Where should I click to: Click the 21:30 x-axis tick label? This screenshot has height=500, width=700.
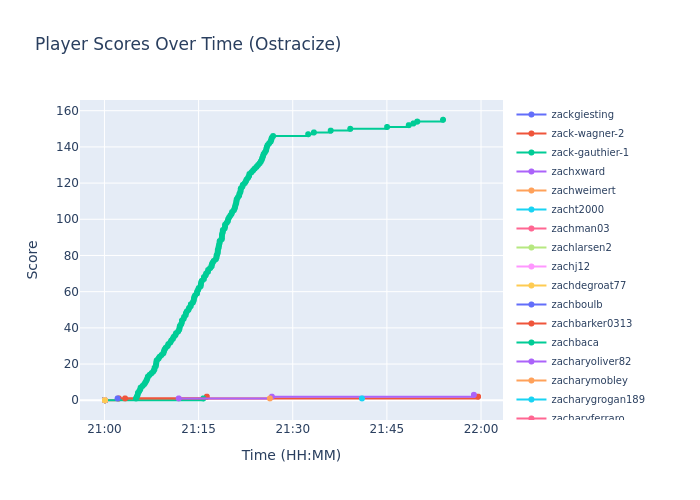pos(292,429)
